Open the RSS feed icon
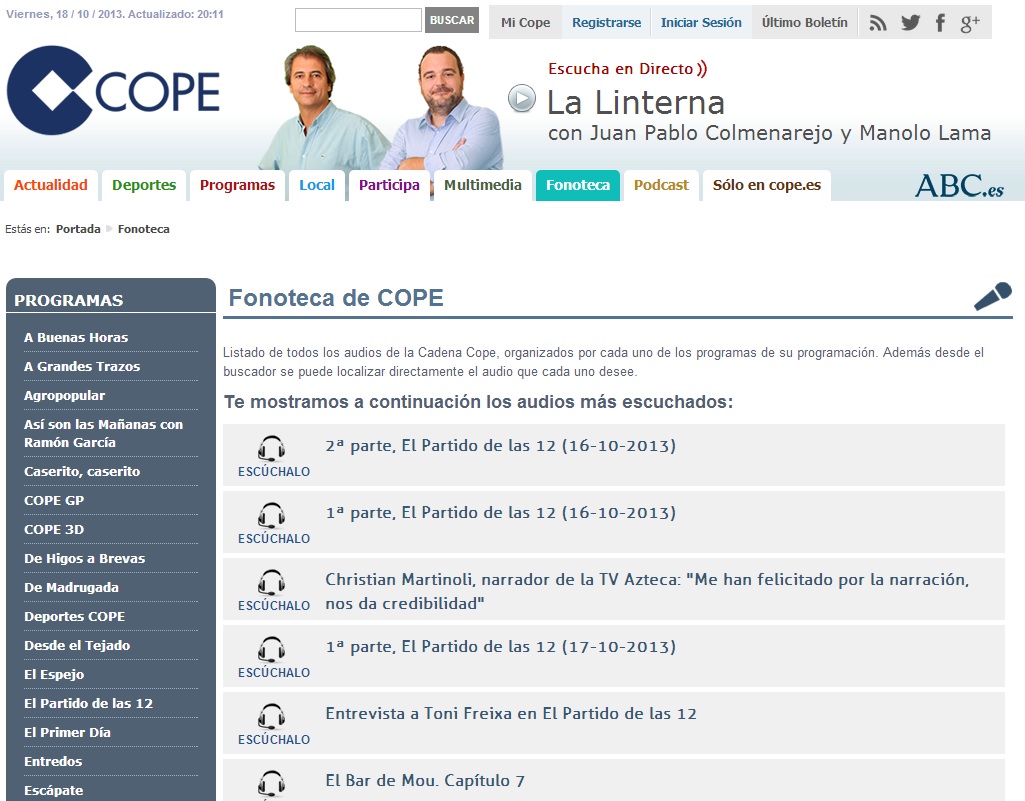The width and height of the screenshot is (1025, 801). [x=877, y=23]
